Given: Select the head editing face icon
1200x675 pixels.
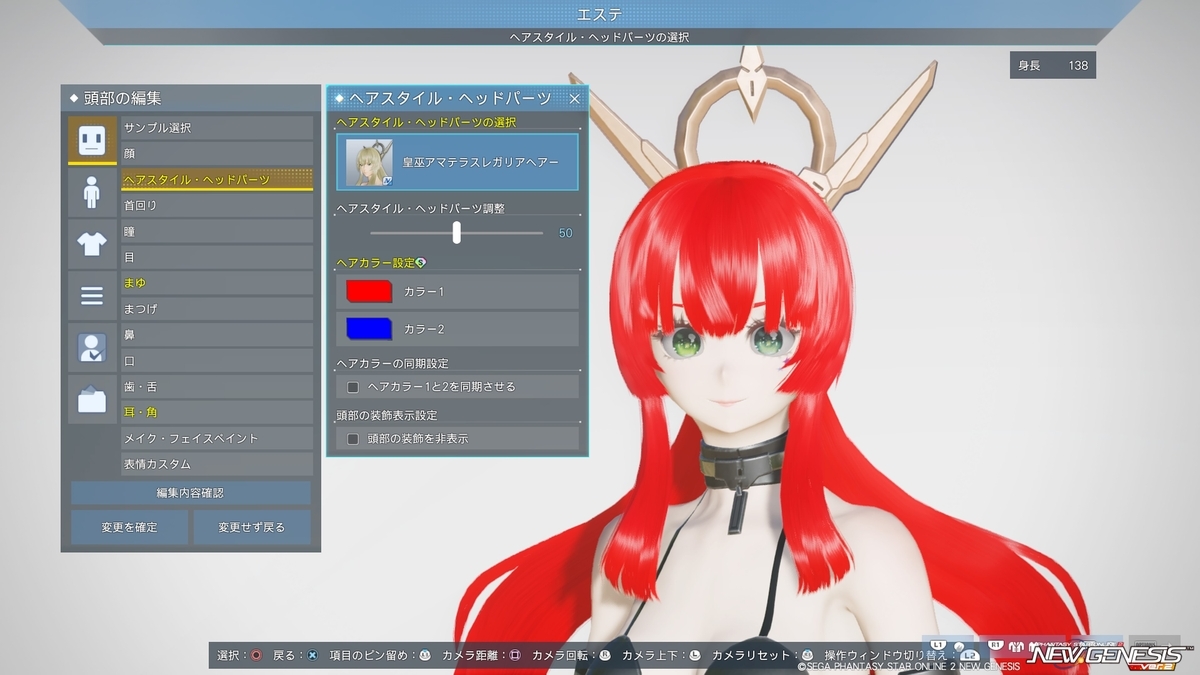Looking at the screenshot, I should pos(92,140).
